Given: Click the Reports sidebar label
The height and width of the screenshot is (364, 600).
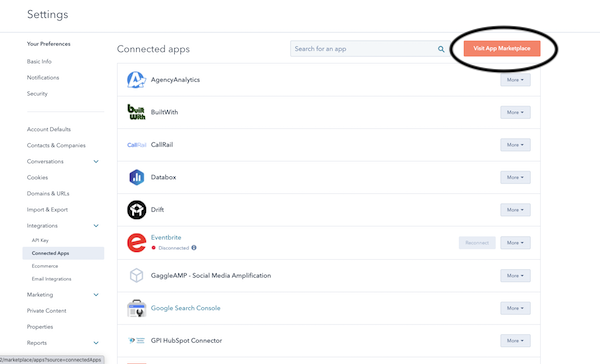Looking at the screenshot, I should tap(37, 343).
